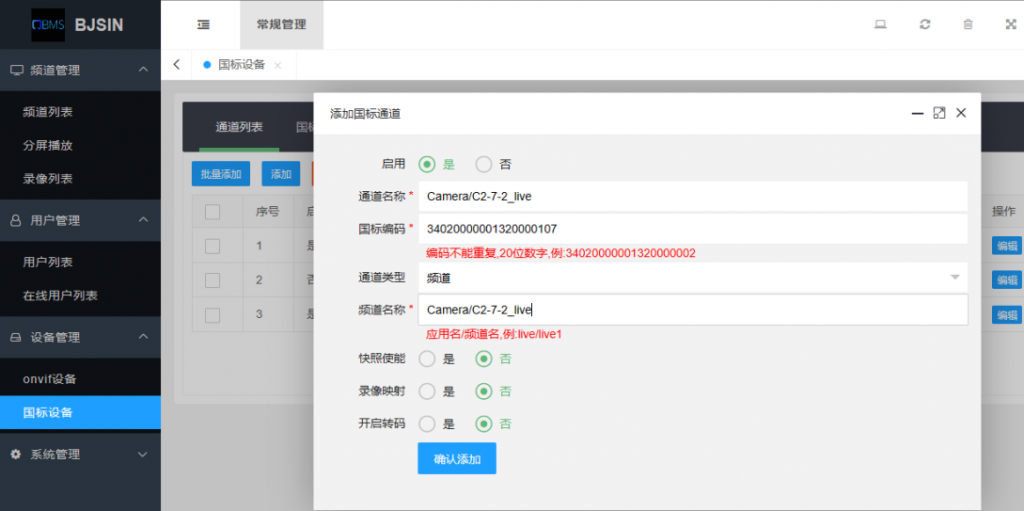
Task: Click the back arrow beside 国标设备 tab
Action: [177, 65]
